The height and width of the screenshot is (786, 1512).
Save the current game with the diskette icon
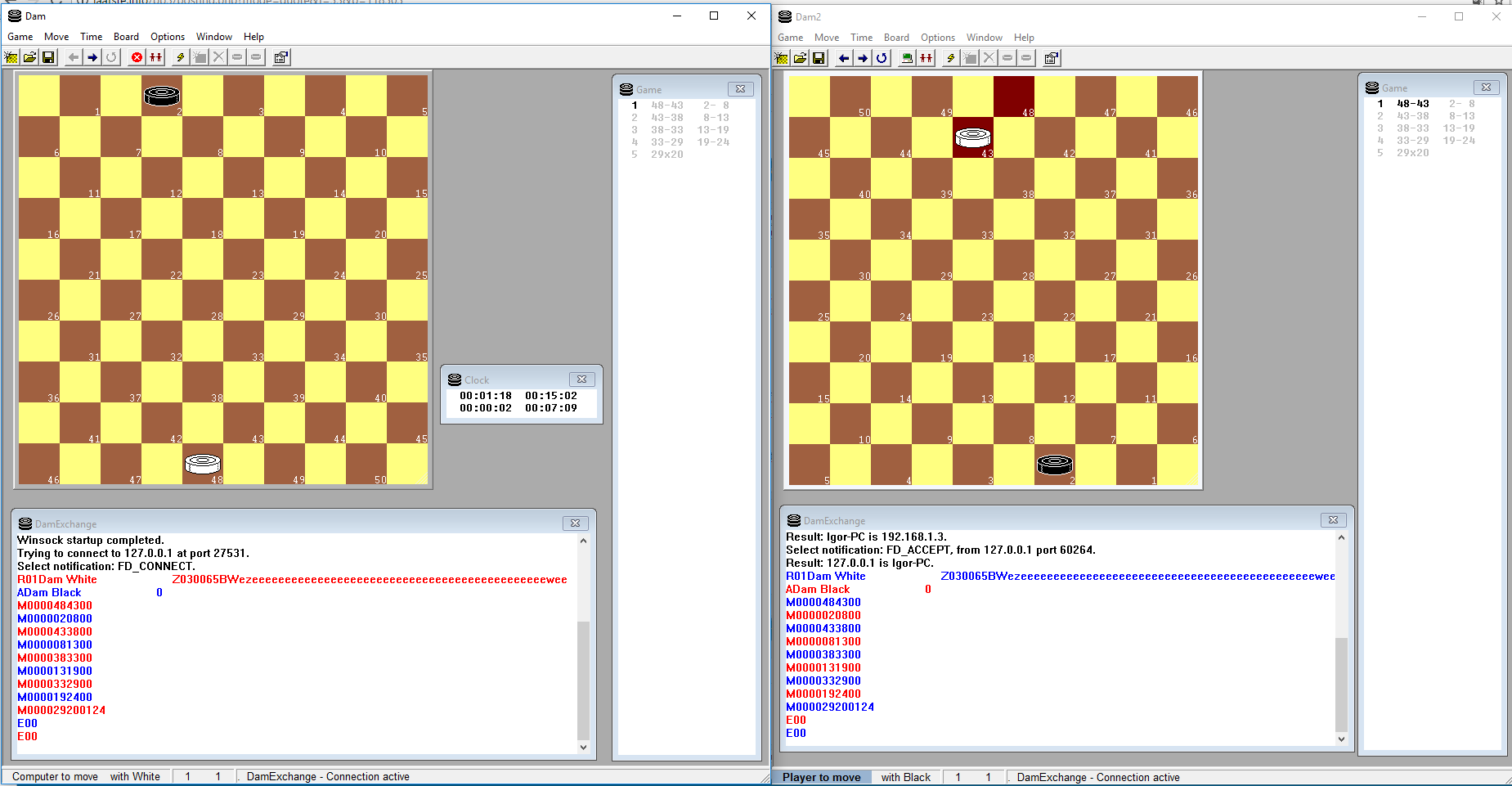[48, 56]
